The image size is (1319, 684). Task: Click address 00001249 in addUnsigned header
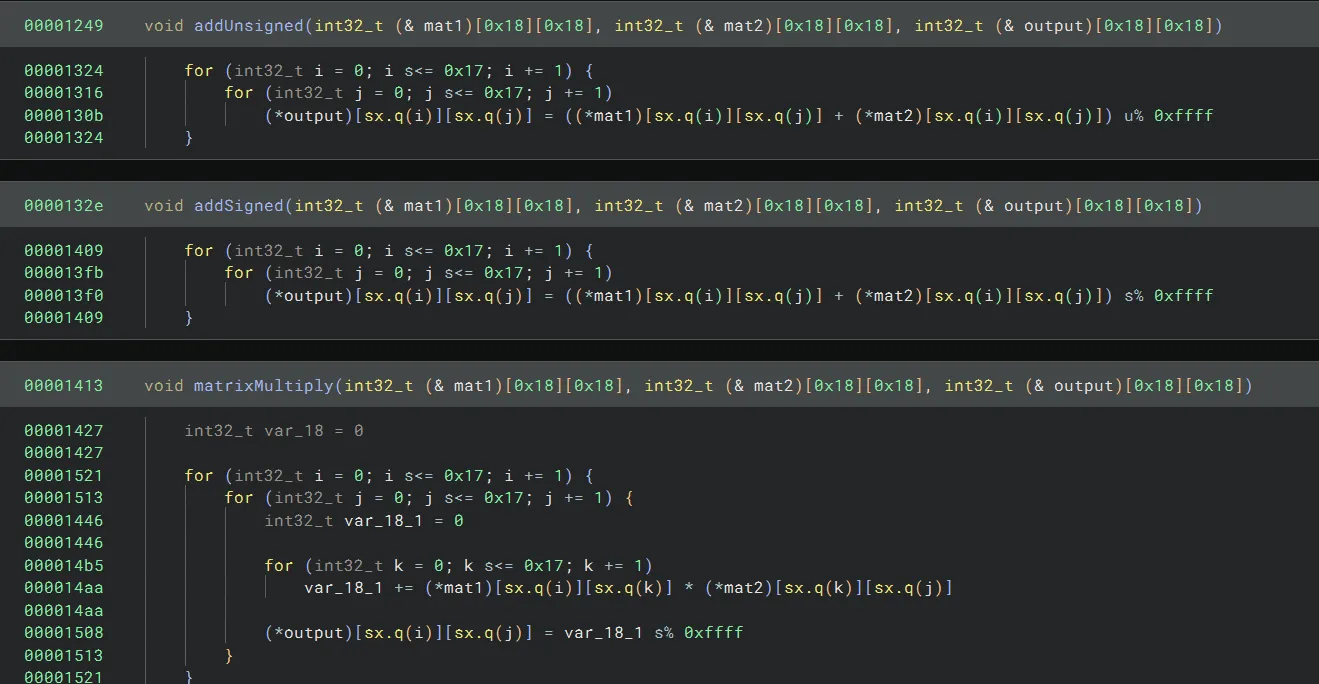(x=64, y=26)
